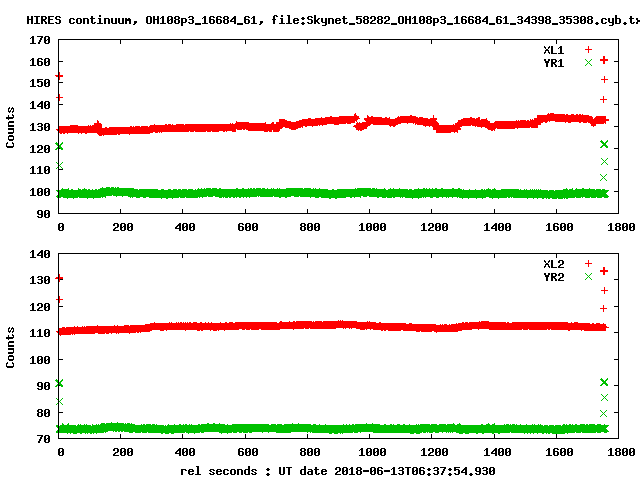This screenshot has width=640, height=480.
Task: Click the XL1 dip near 1250 seconds
Action: coord(447,129)
